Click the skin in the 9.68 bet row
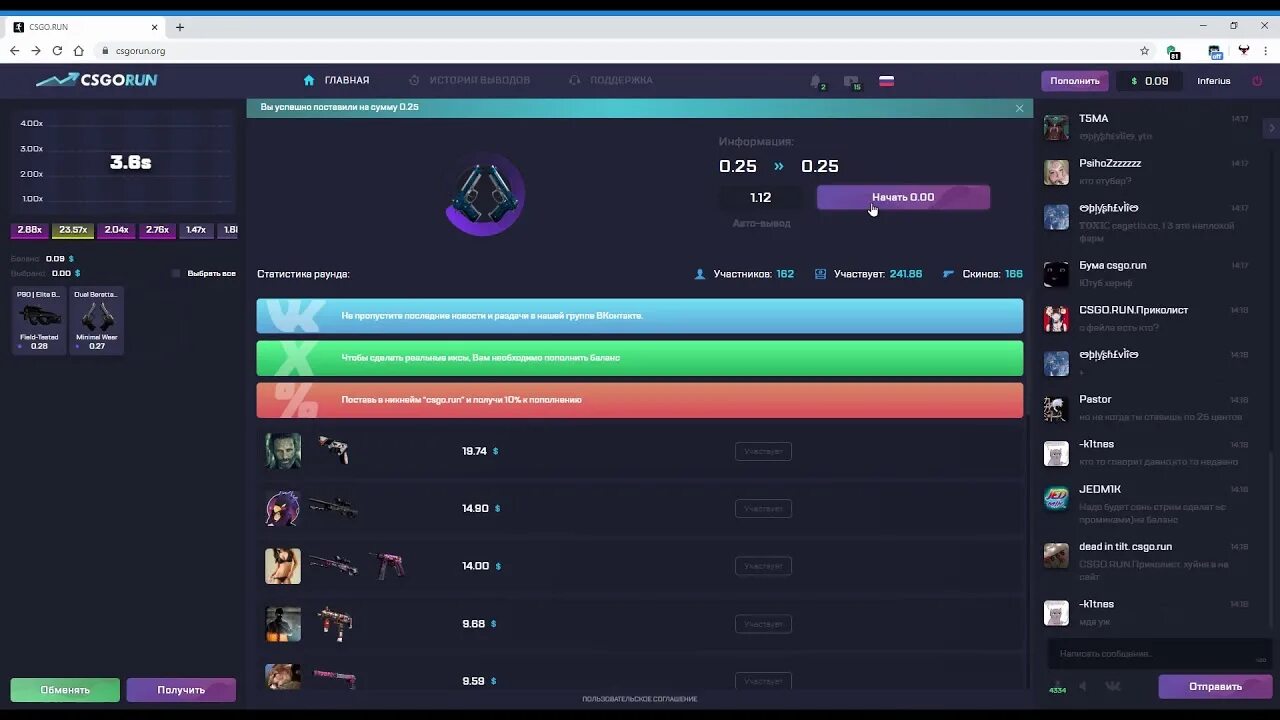 coord(335,623)
